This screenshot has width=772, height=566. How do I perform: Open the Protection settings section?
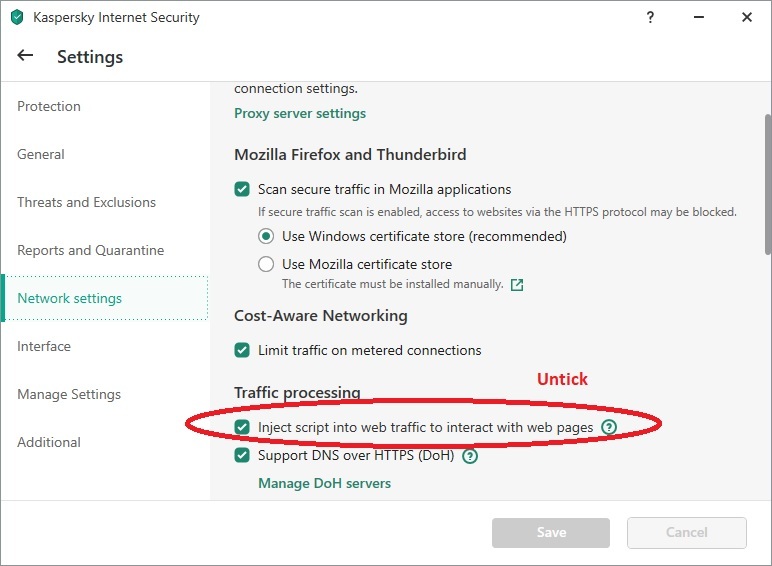[x=49, y=106]
